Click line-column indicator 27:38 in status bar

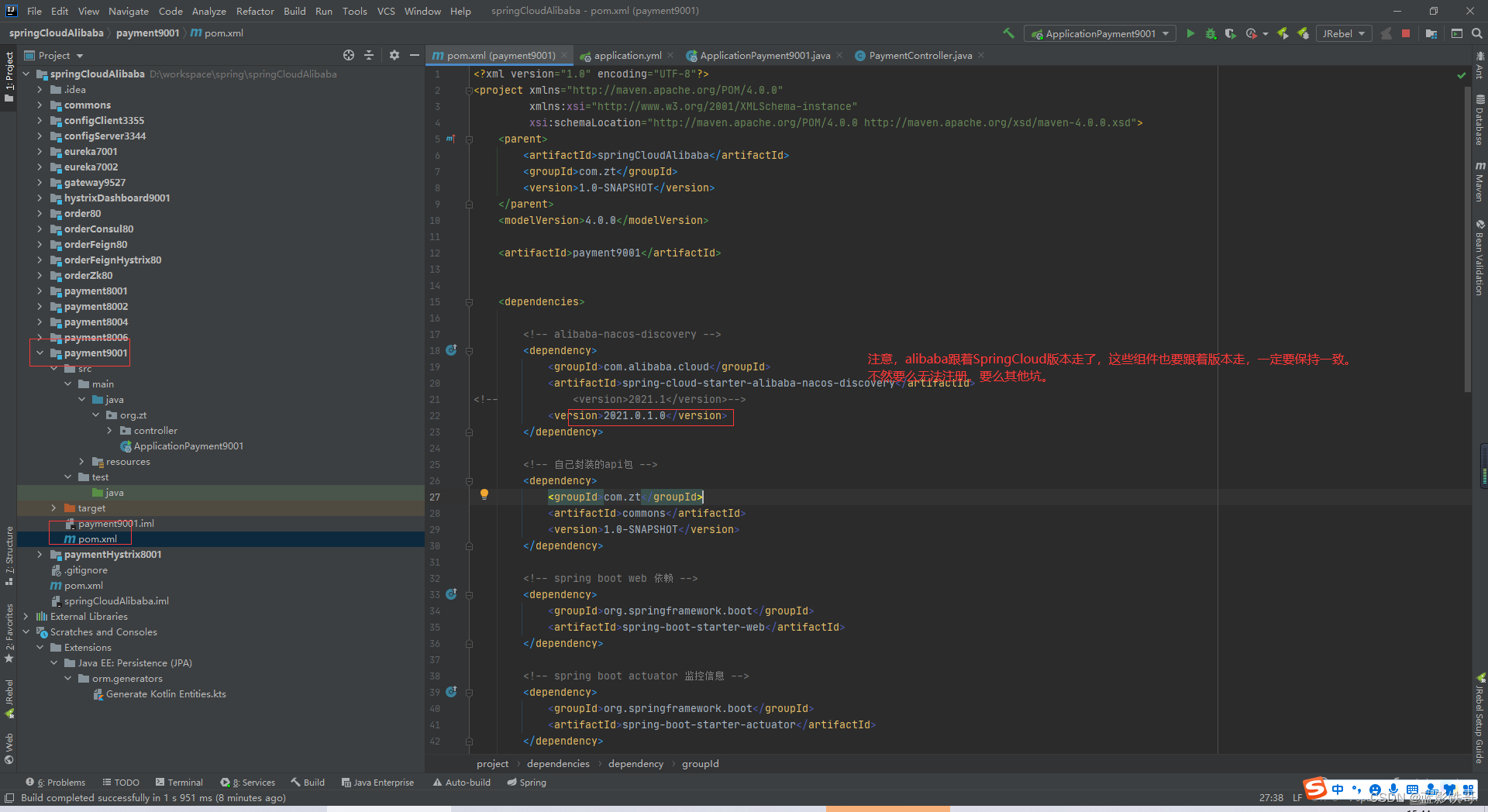tap(1271, 798)
